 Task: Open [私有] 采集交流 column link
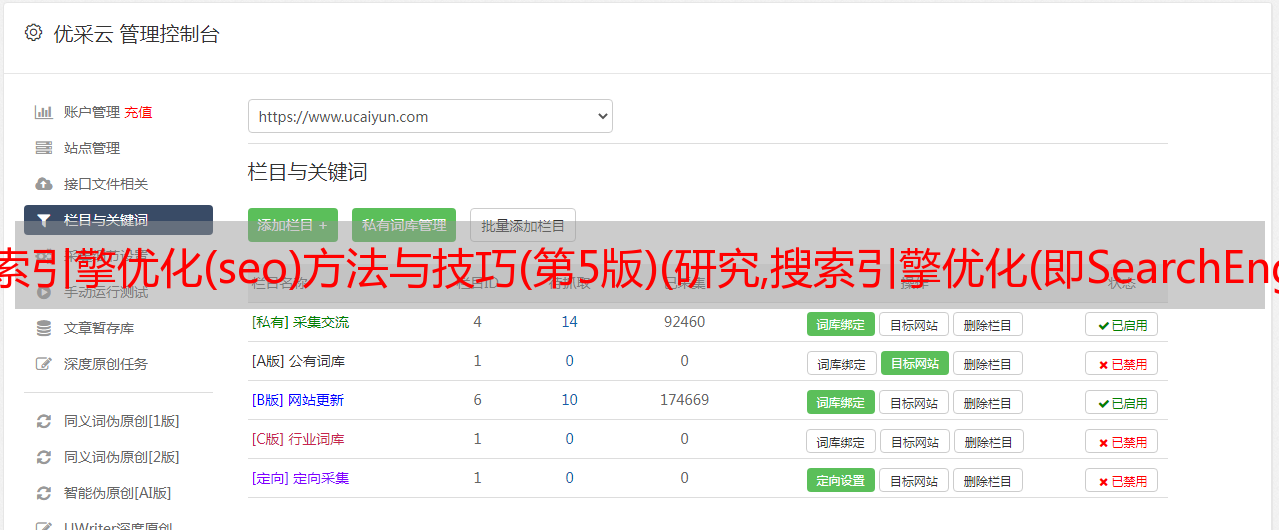click(300, 322)
